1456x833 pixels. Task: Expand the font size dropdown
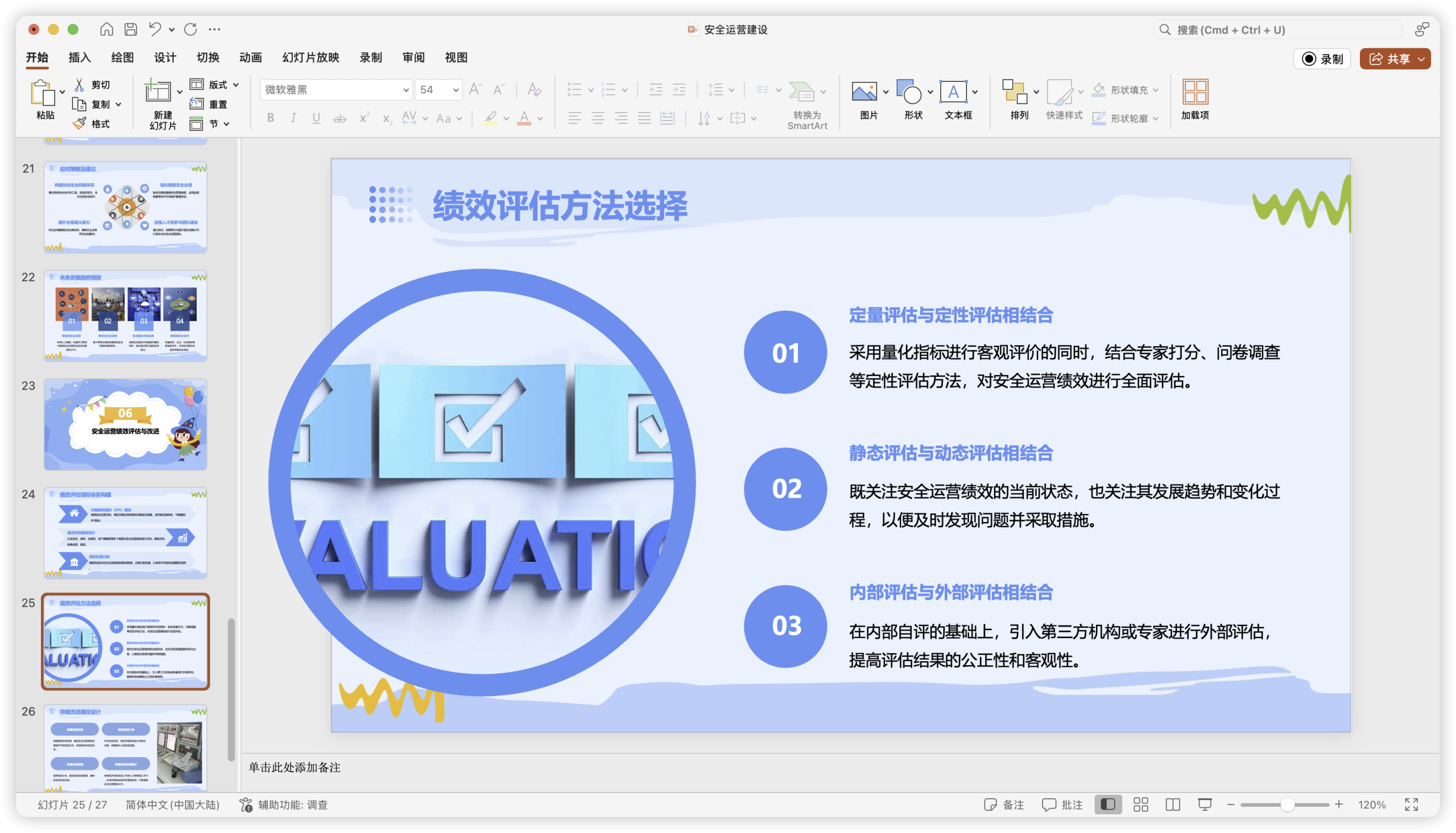456,90
